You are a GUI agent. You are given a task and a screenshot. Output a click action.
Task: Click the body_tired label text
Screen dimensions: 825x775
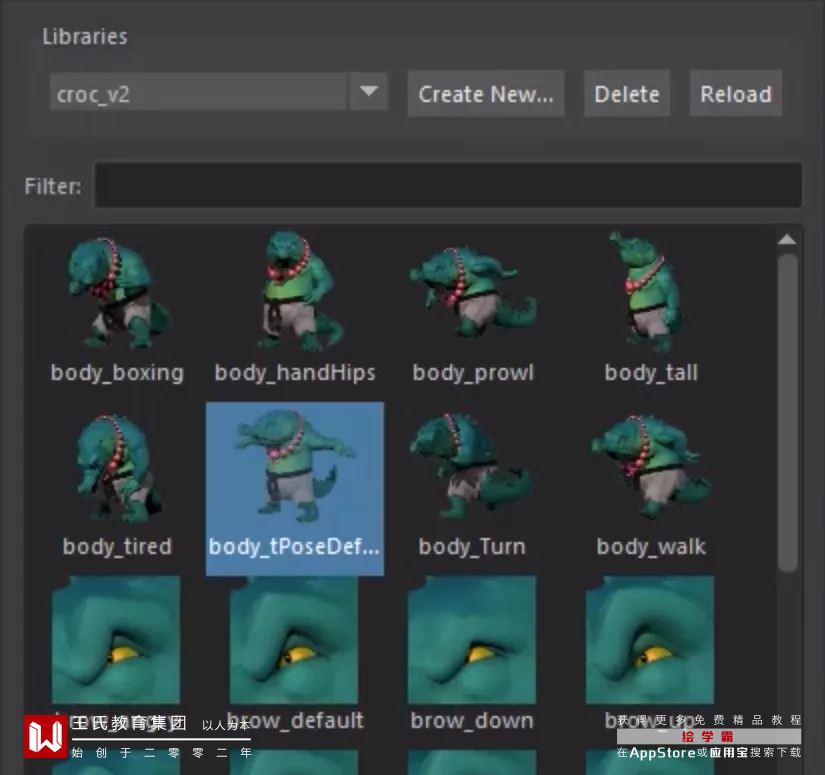[117, 547]
